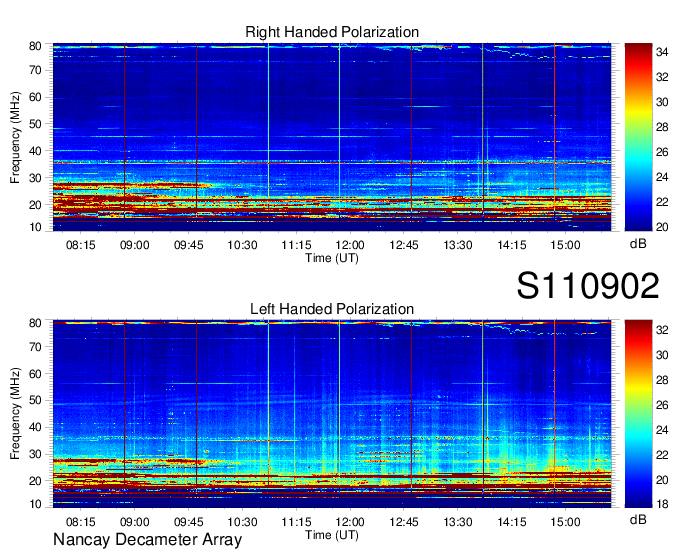The width and height of the screenshot is (680, 552).
Task: Select the S110902 observation label
Action: (588, 286)
